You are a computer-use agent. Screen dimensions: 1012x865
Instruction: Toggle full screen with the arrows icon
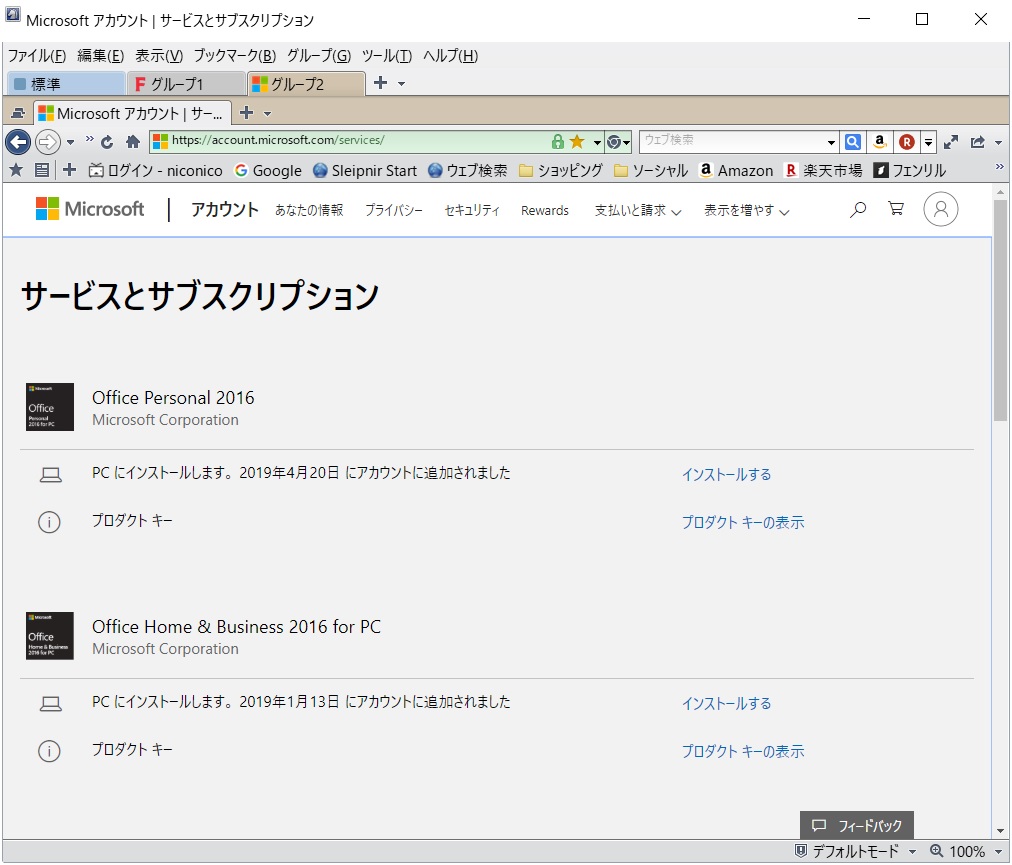(951, 142)
